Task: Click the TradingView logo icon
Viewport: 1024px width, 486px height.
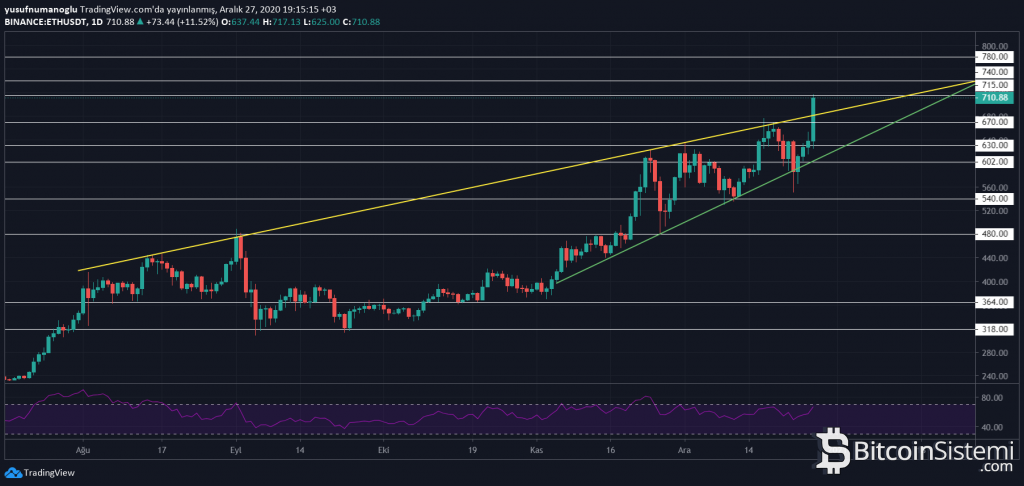Action: (13, 473)
